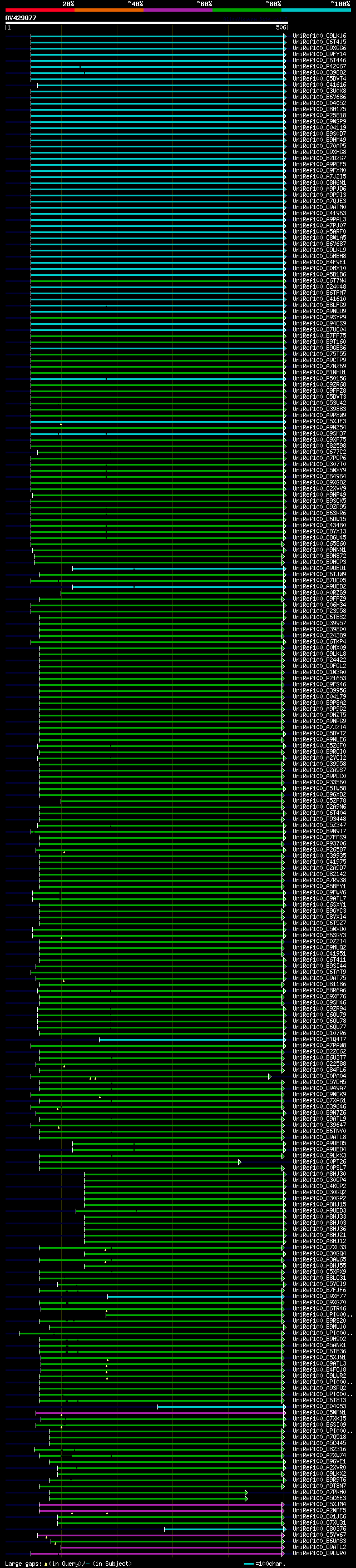The width and height of the screenshot is (356, 1568).
Task: Click the cyan alignment bar for UniRef100_Q9LKJ6
Action: [x=158, y=36]
